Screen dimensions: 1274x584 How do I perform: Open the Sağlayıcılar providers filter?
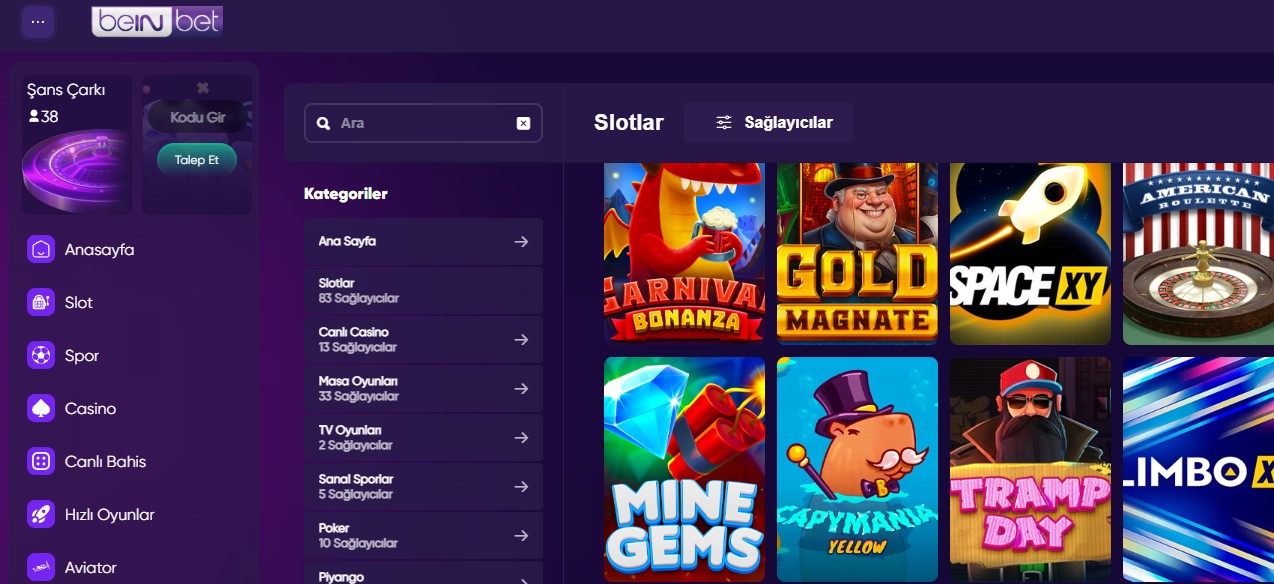point(773,123)
